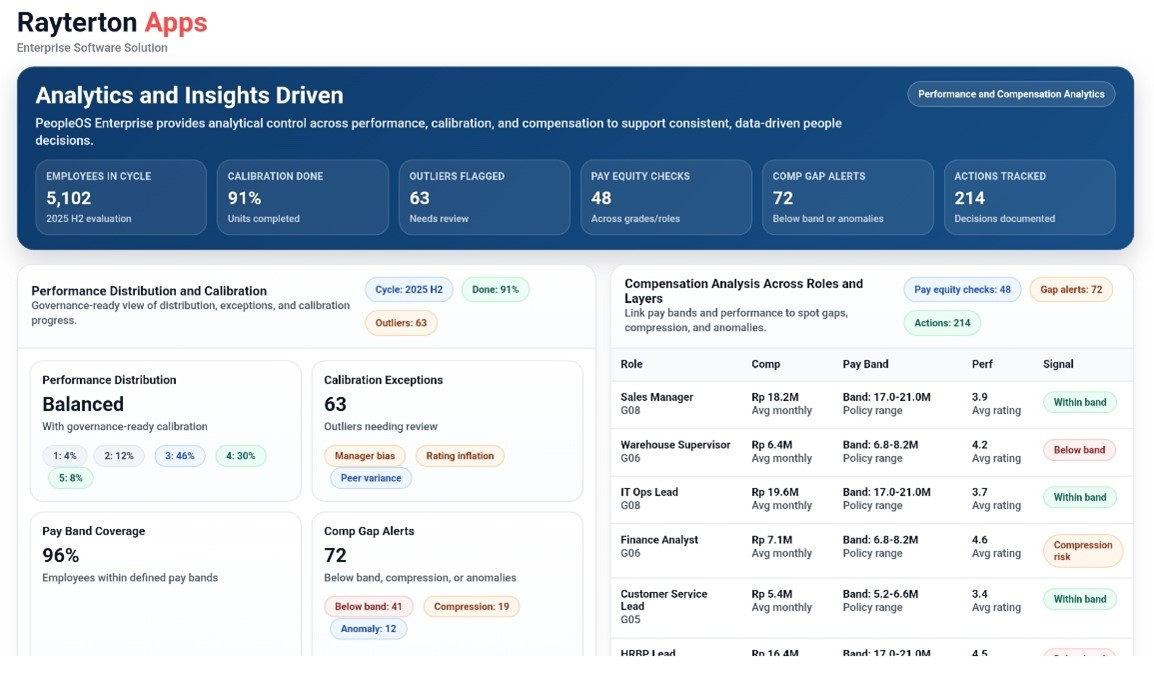This screenshot has width=1154, height=673.
Task: Select the Anomaly: 12 chip
Action: [x=368, y=629]
